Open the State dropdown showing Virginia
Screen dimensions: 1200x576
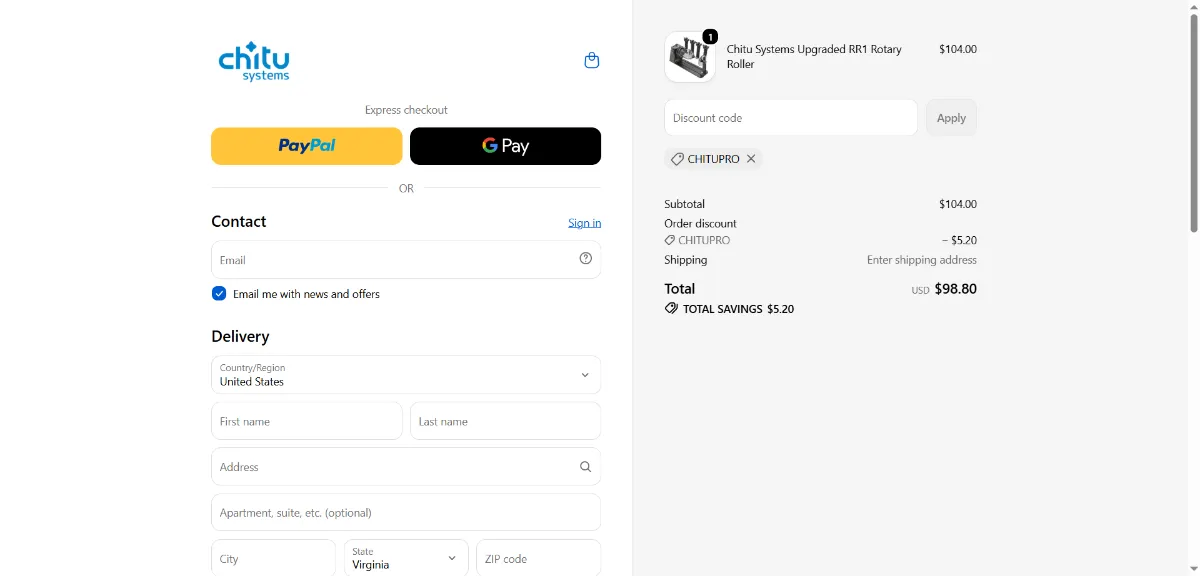(406, 558)
